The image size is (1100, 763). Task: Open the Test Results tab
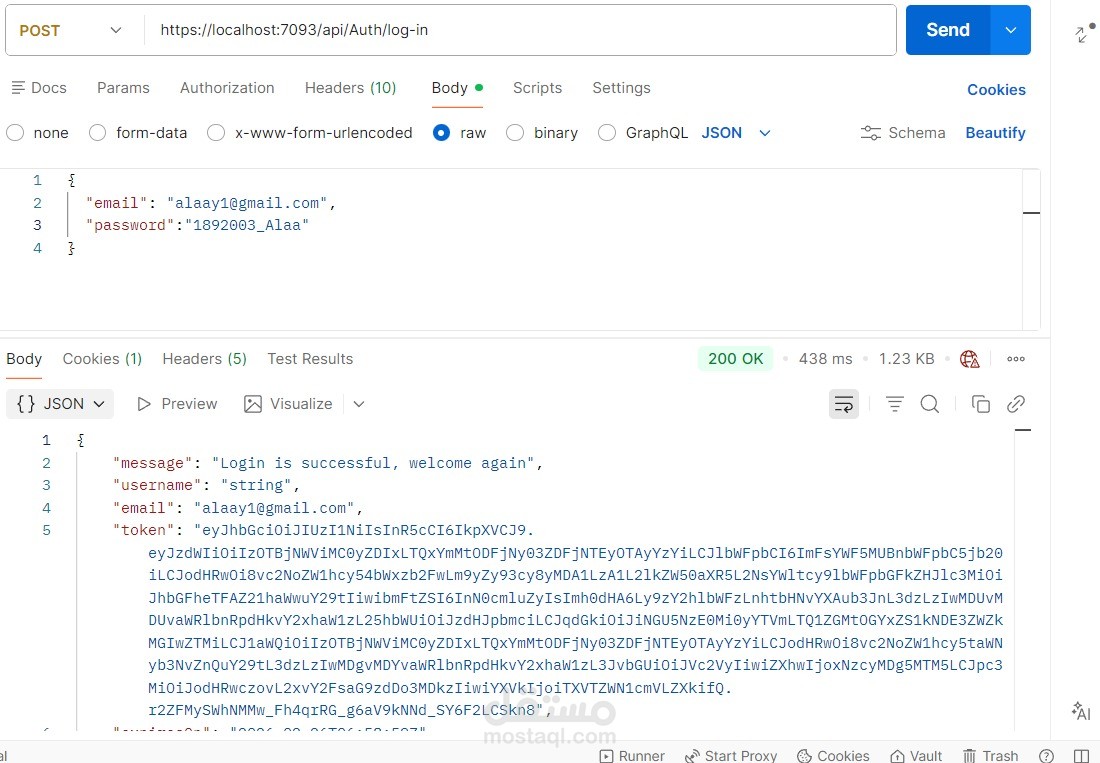click(x=310, y=358)
